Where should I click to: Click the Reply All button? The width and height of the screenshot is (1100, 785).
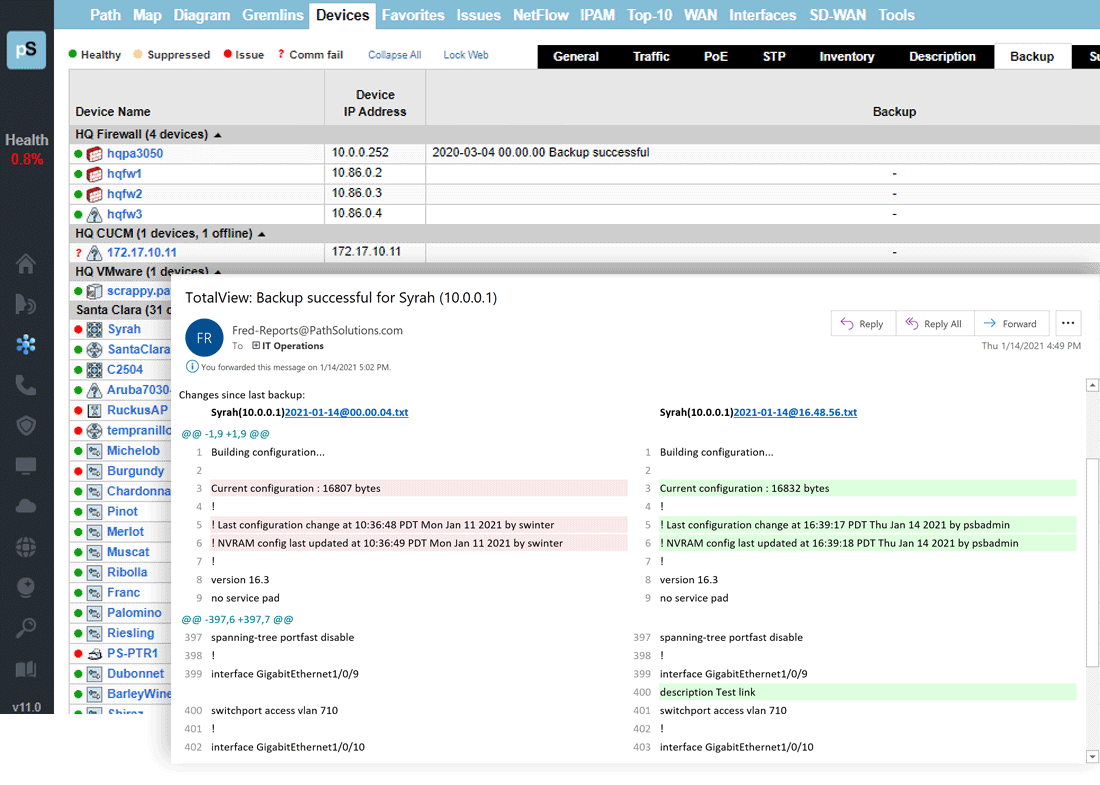click(934, 324)
